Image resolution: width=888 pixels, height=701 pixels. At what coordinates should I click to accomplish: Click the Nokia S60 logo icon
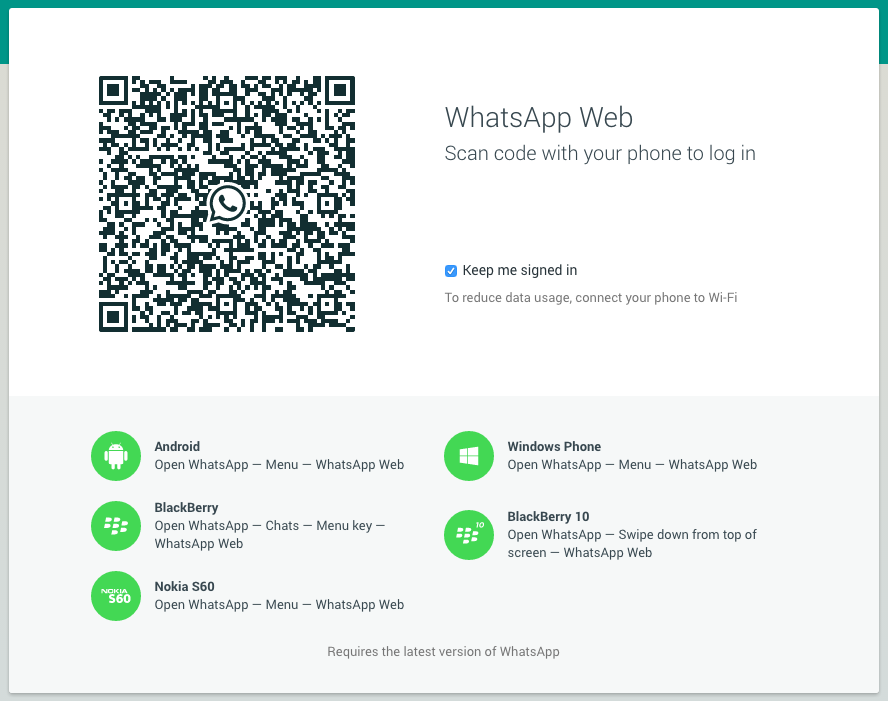(x=116, y=596)
